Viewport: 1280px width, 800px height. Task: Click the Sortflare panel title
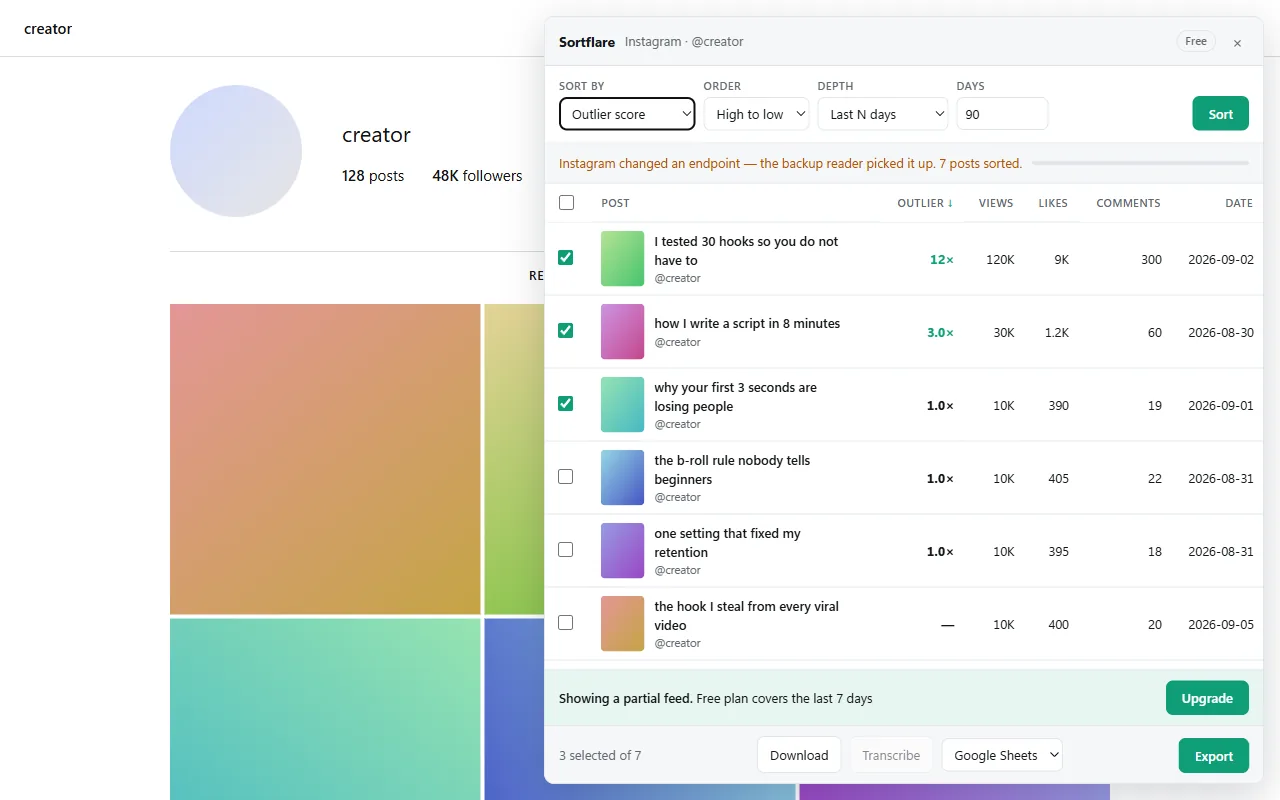[x=587, y=42]
